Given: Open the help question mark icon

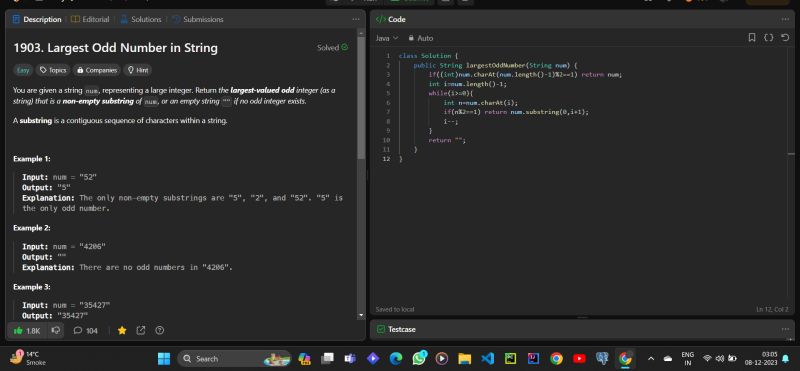Looking at the screenshot, I should (x=159, y=331).
